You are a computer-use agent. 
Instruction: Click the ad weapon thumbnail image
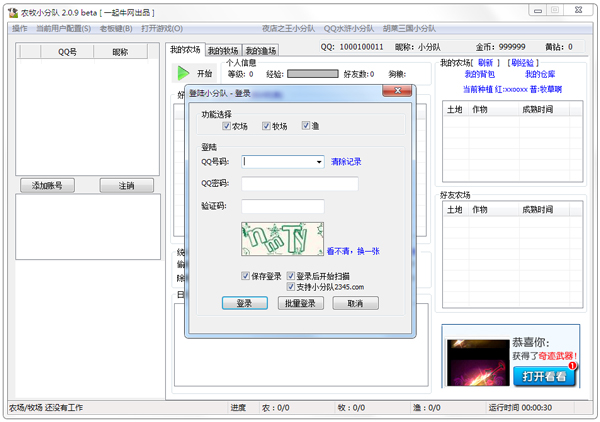point(478,362)
